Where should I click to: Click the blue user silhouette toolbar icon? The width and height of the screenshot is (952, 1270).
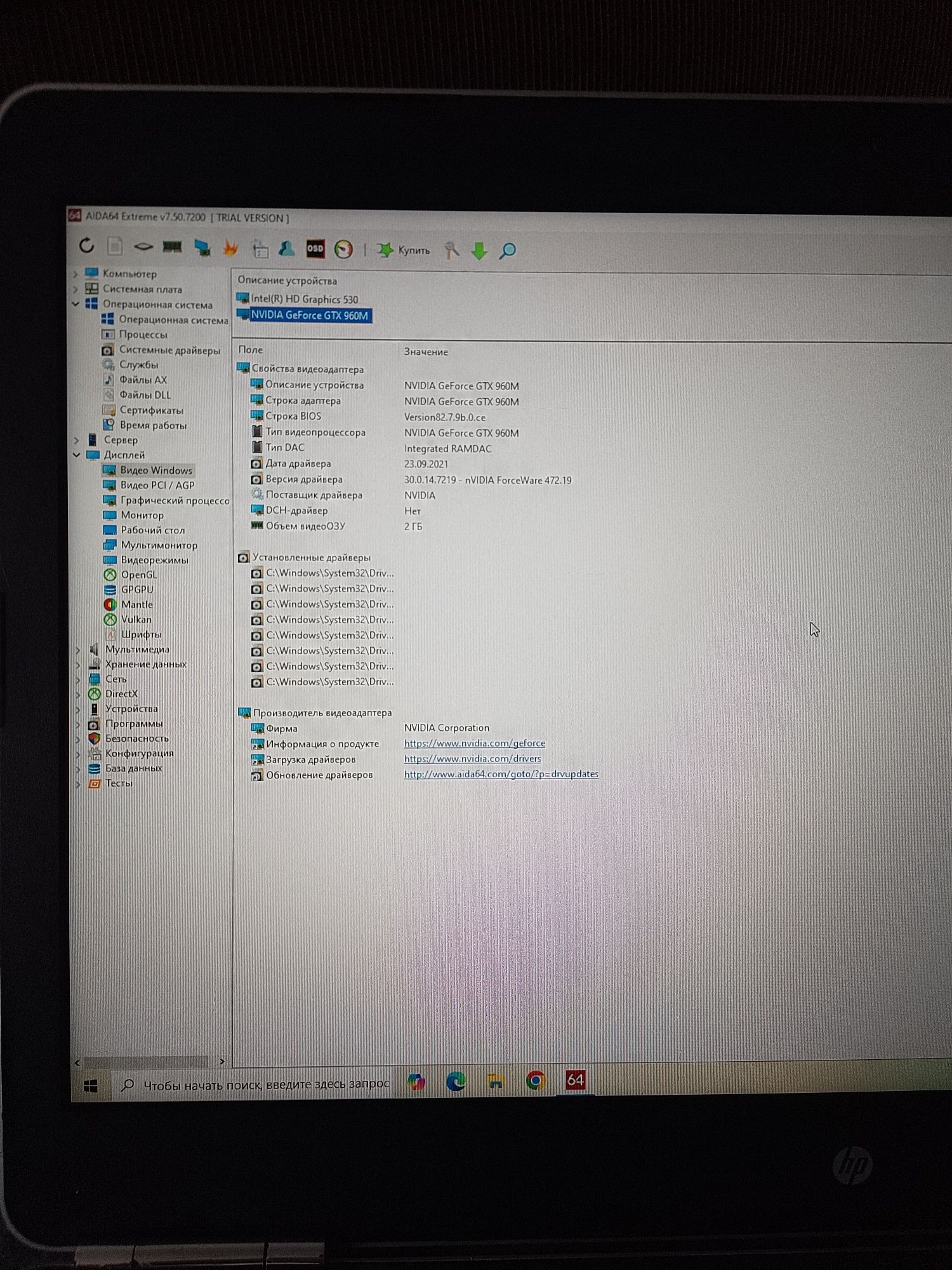[287, 248]
